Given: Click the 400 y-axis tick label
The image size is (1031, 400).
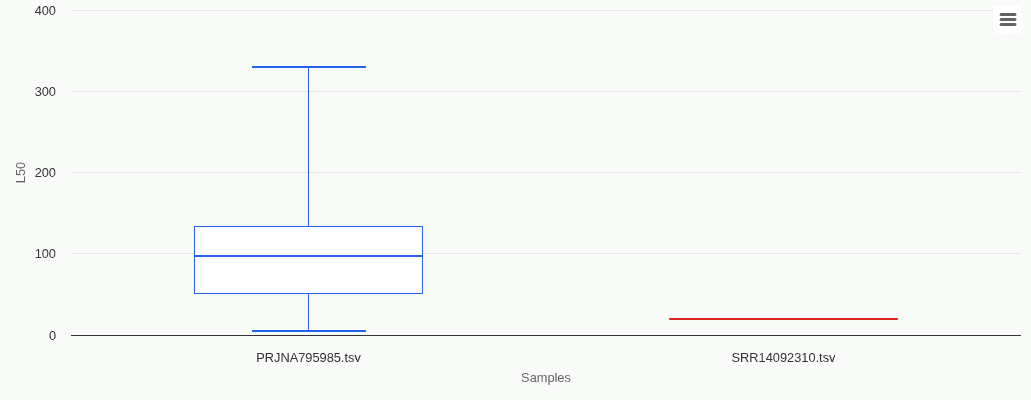Looking at the screenshot, I should pos(45,11).
